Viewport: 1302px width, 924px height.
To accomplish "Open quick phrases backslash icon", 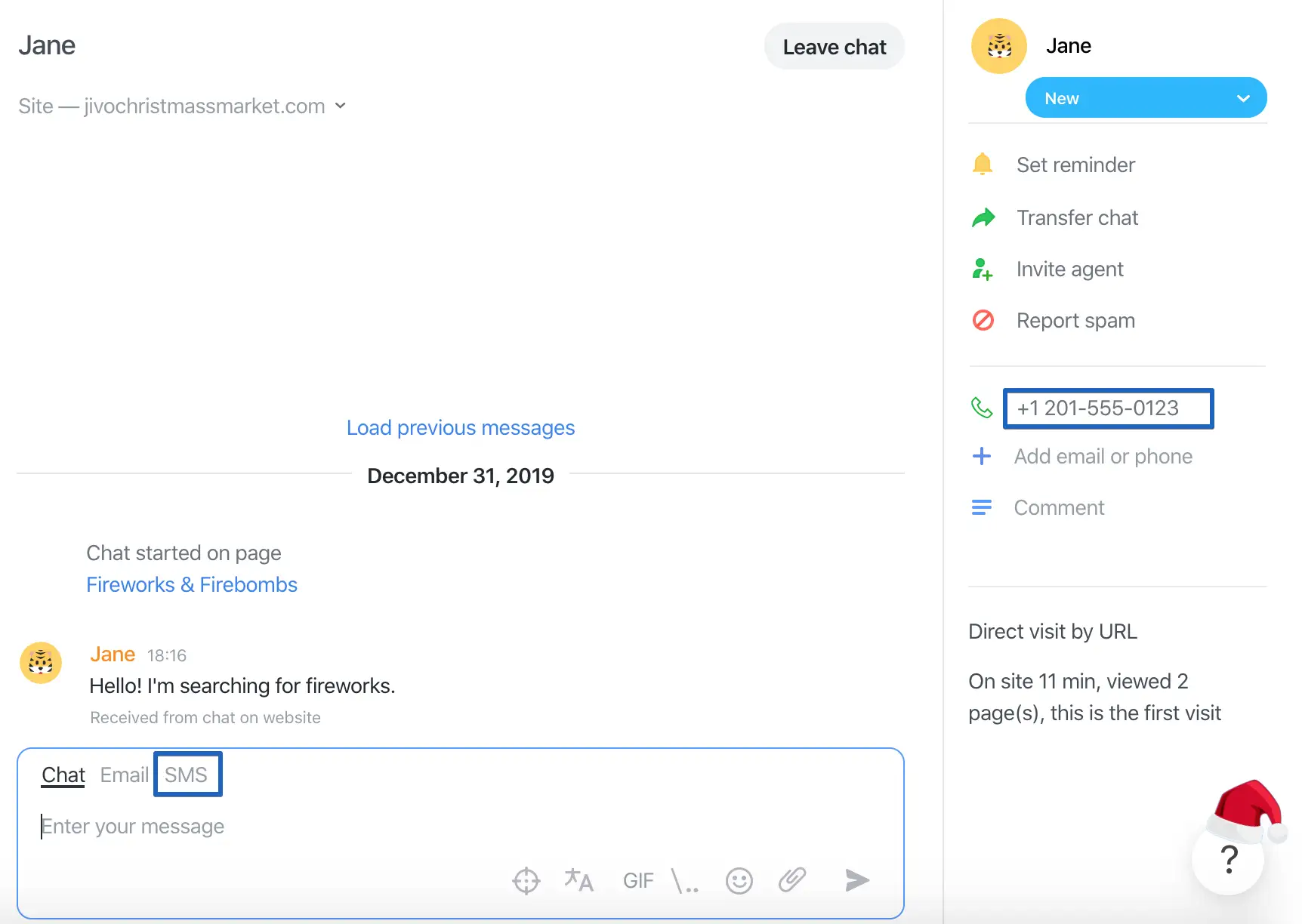I will (x=685, y=880).
